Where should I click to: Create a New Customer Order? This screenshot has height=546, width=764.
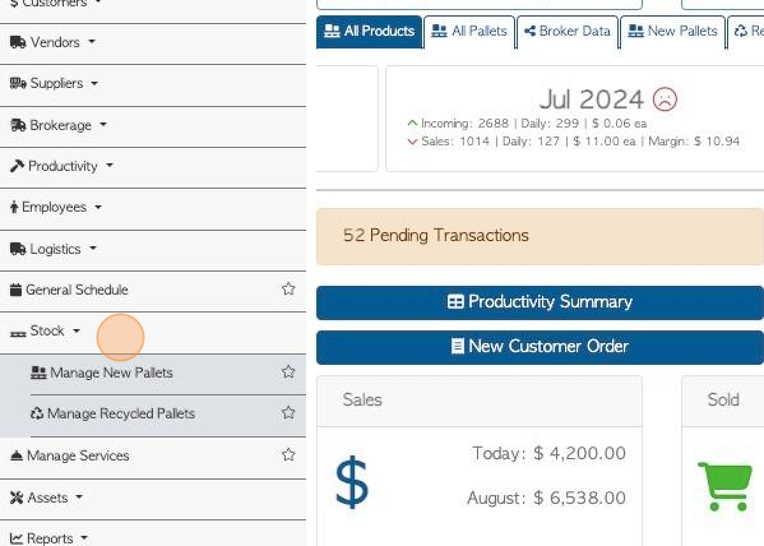[540, 347]
